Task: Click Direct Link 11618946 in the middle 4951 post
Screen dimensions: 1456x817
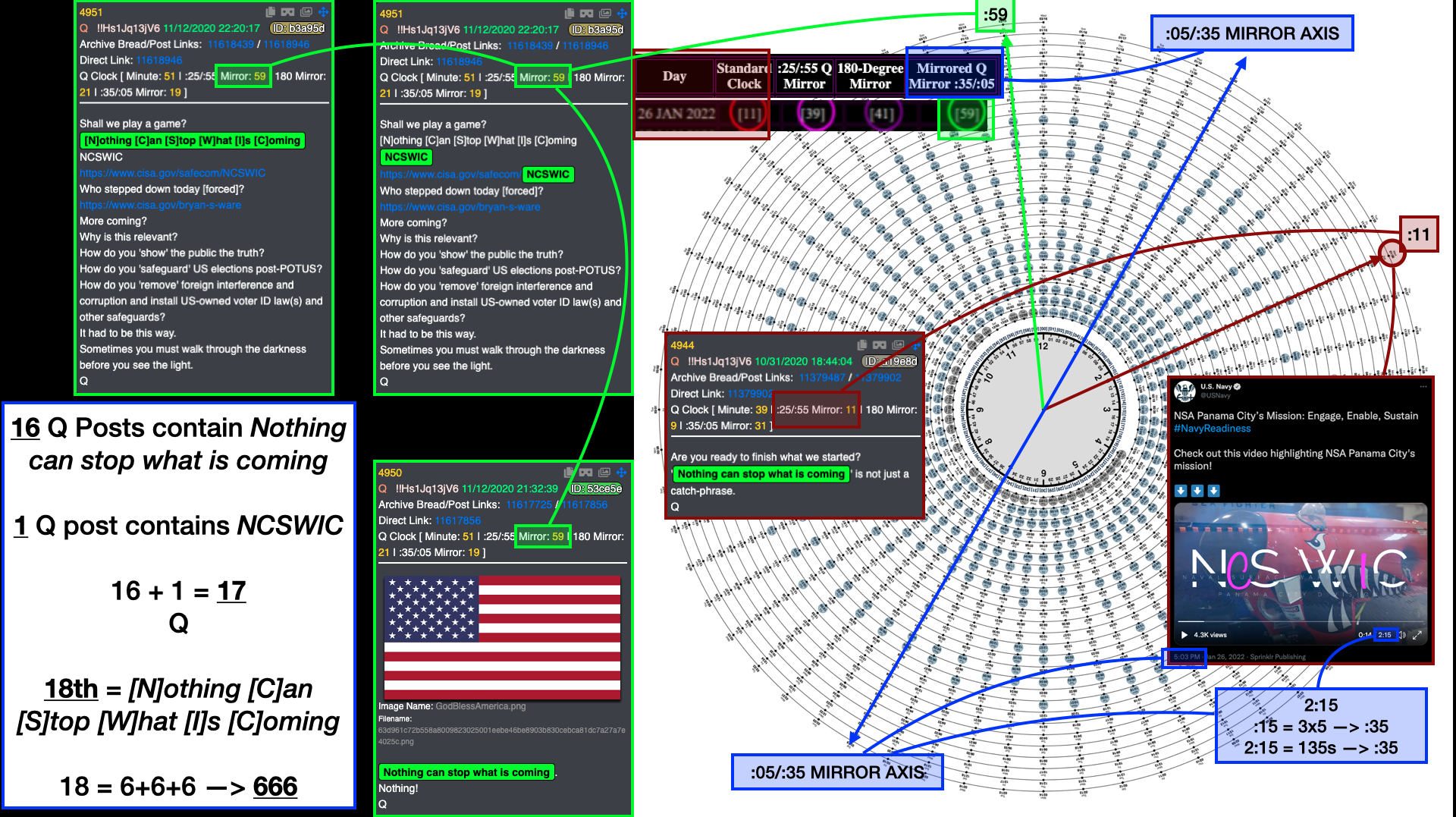Action: point(460,61)
